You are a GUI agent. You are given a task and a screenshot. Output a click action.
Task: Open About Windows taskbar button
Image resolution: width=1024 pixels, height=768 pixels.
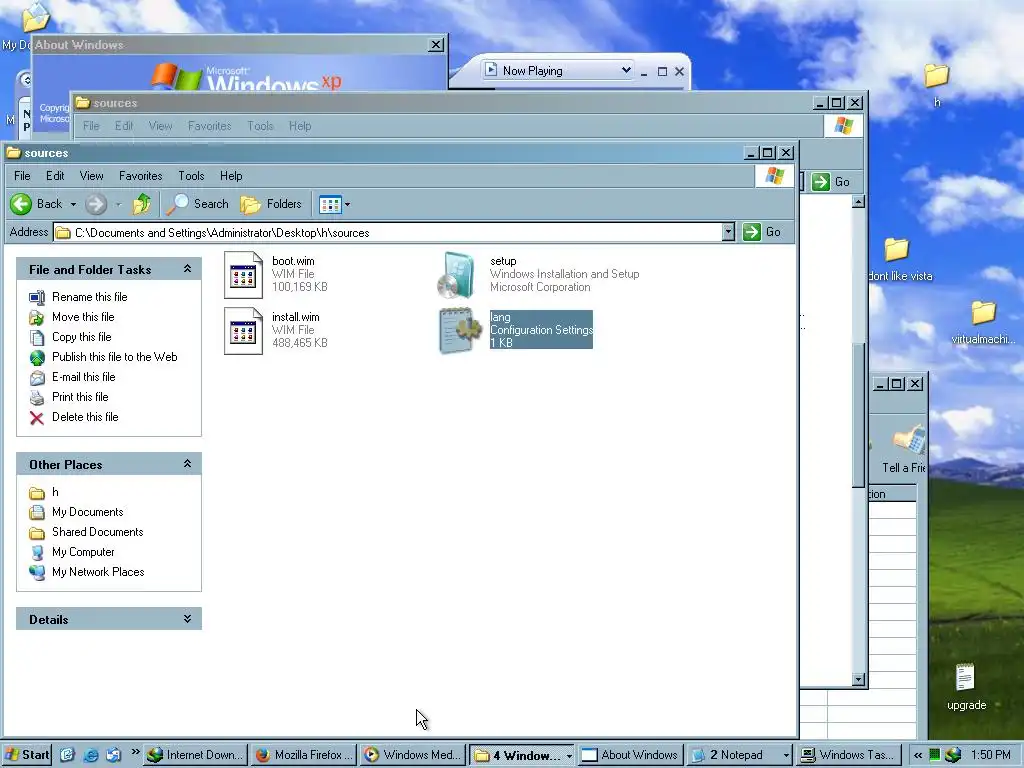[x=630, y=756]
